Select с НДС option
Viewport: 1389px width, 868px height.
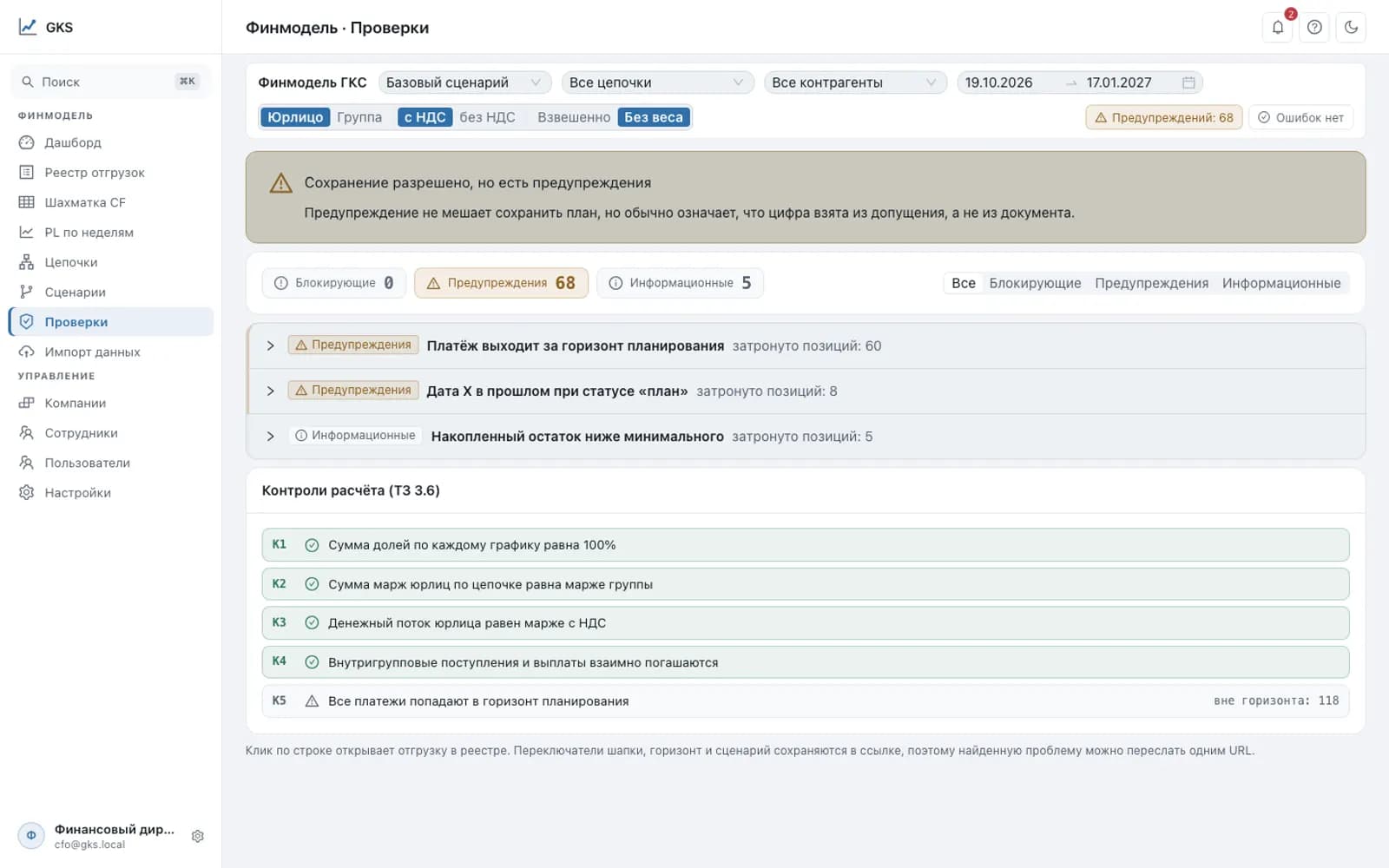pyautogui.click(x=425, y=117)
